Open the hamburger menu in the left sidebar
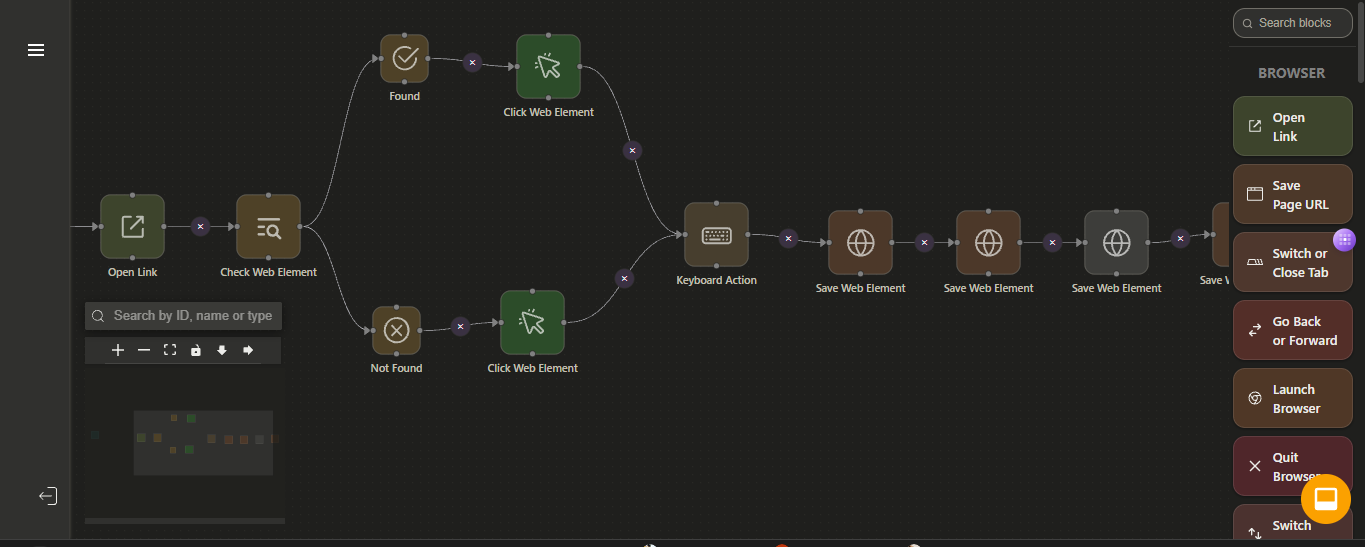1365x547 pixels. tap(36, 50)
